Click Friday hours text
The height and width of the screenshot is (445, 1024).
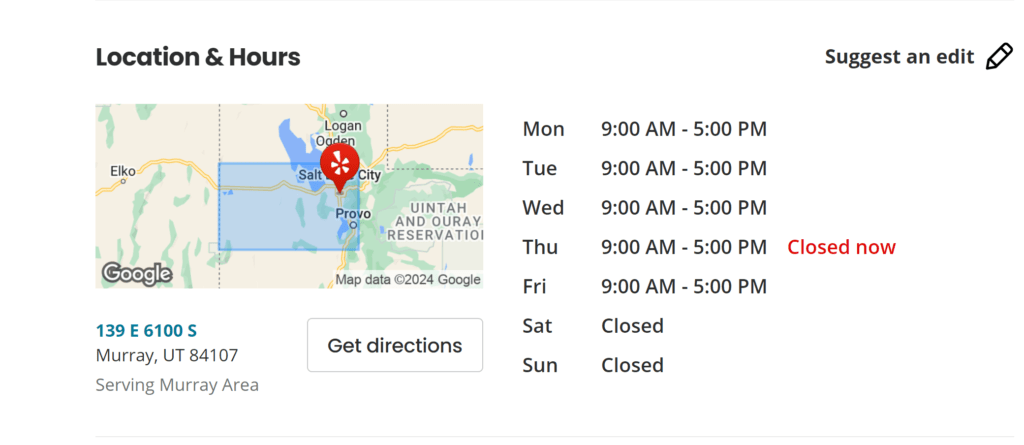684,286
